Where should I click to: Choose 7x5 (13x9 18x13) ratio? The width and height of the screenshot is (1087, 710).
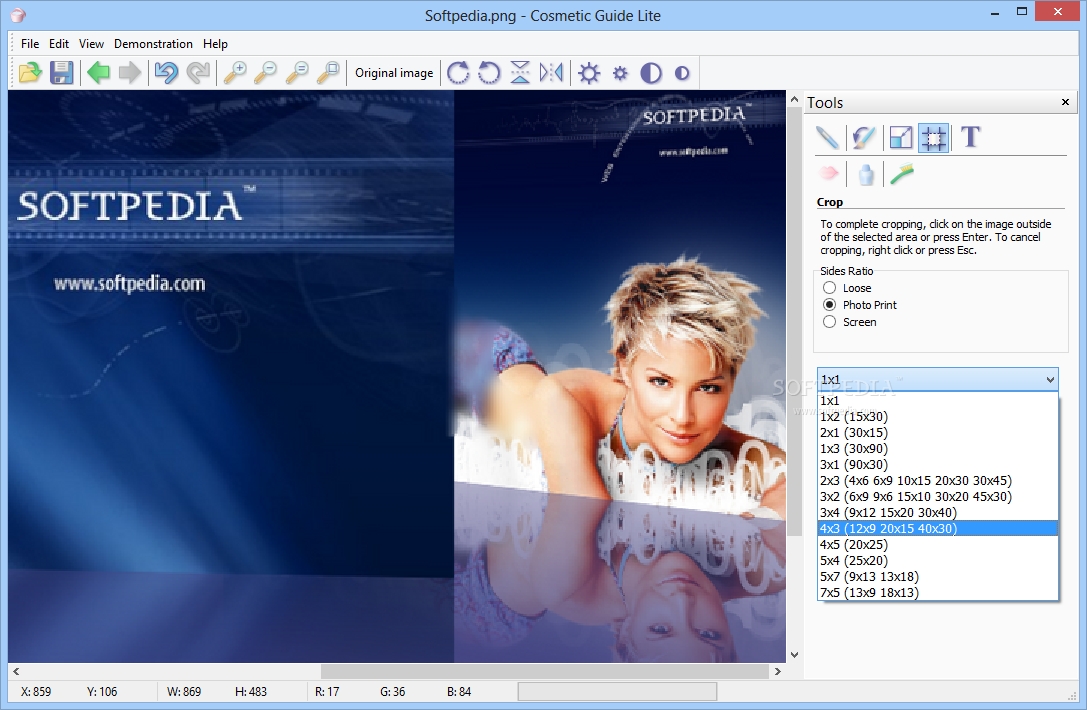938,592
